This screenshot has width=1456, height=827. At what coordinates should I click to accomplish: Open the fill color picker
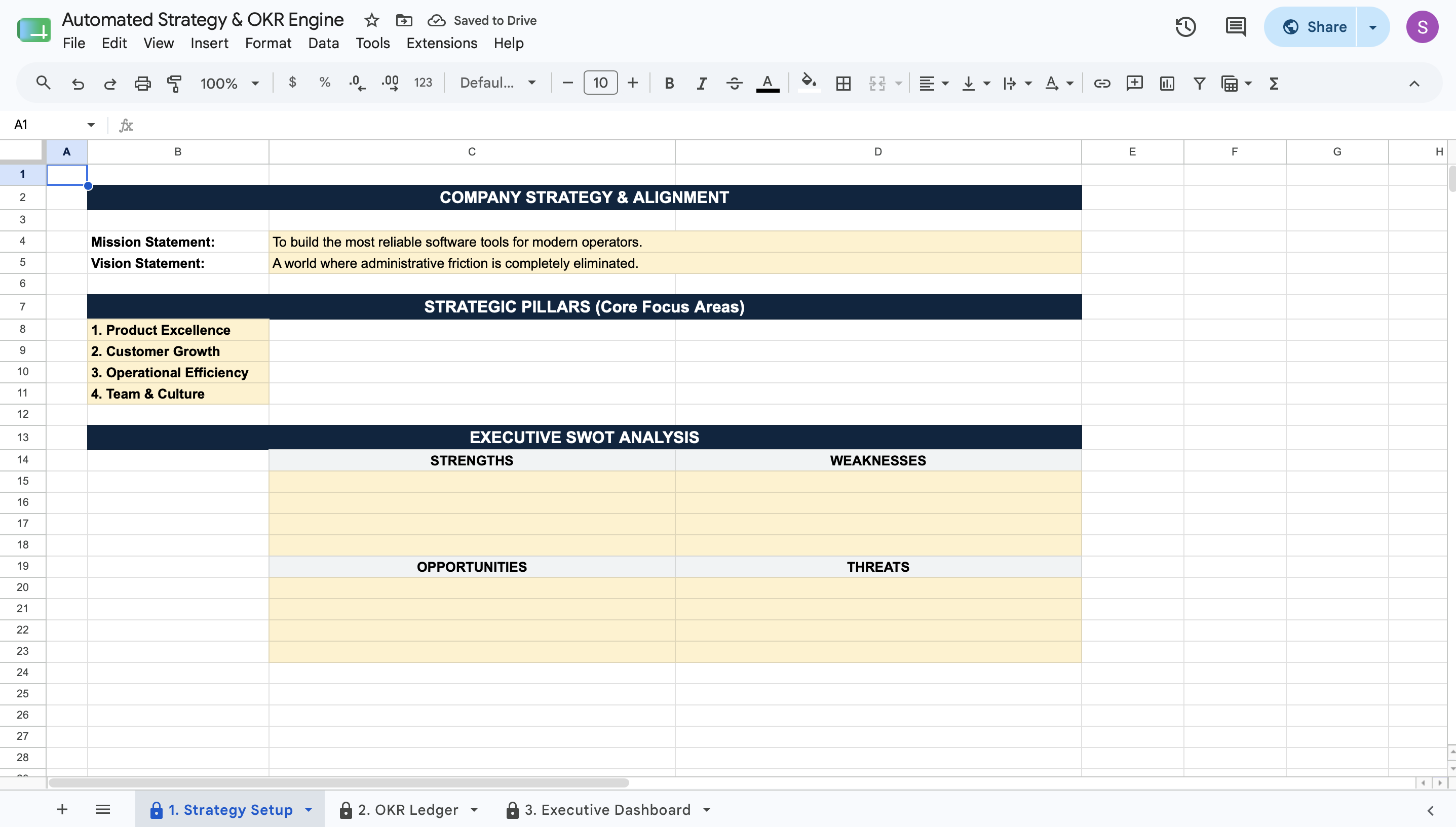(x=809, y=84)
